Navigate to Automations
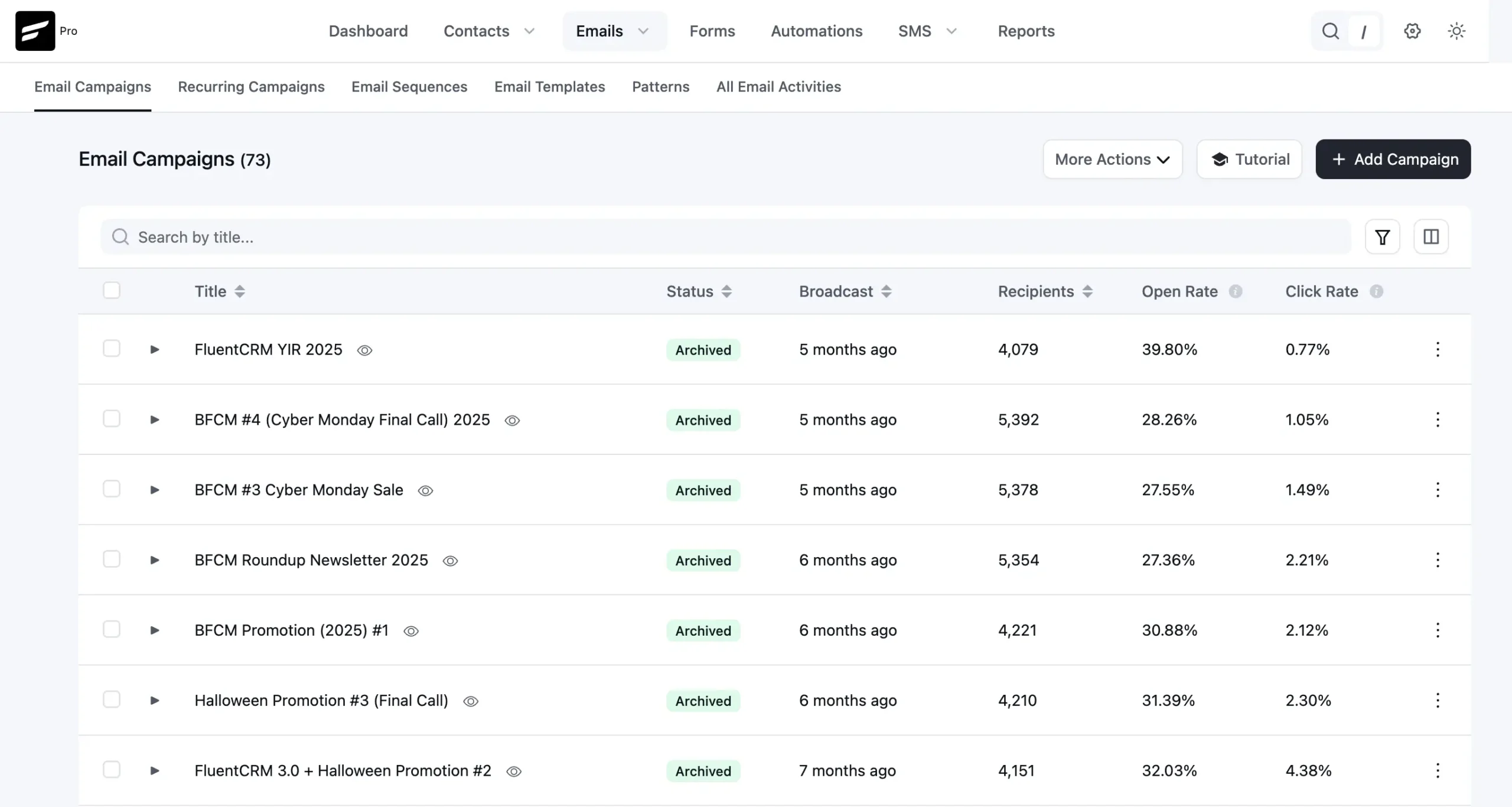This screenshot has width=1512, height=807. [816, 31]
